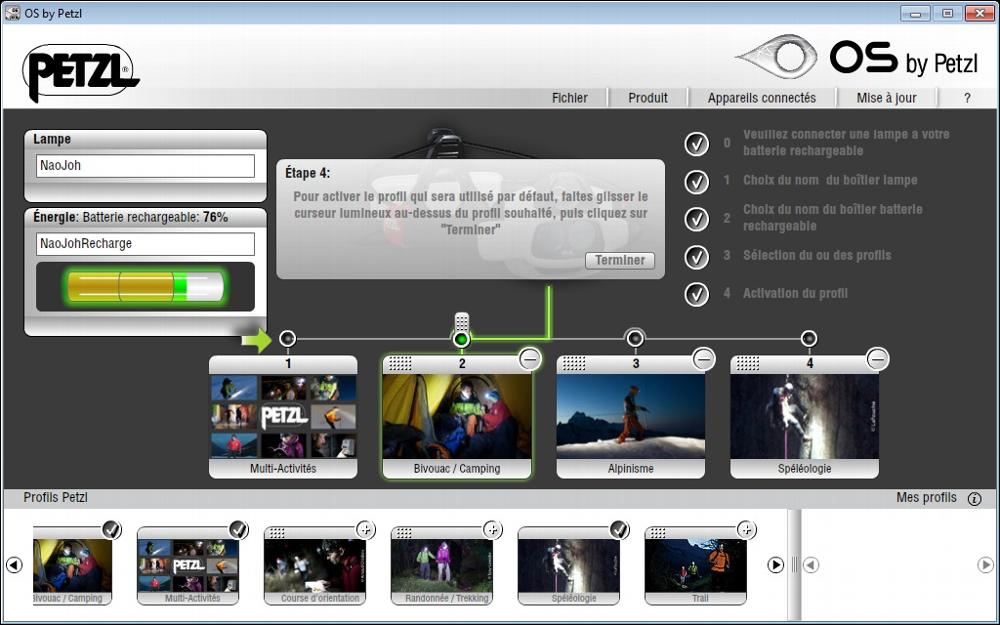Select profile position 4 radio node

point(809,339)
